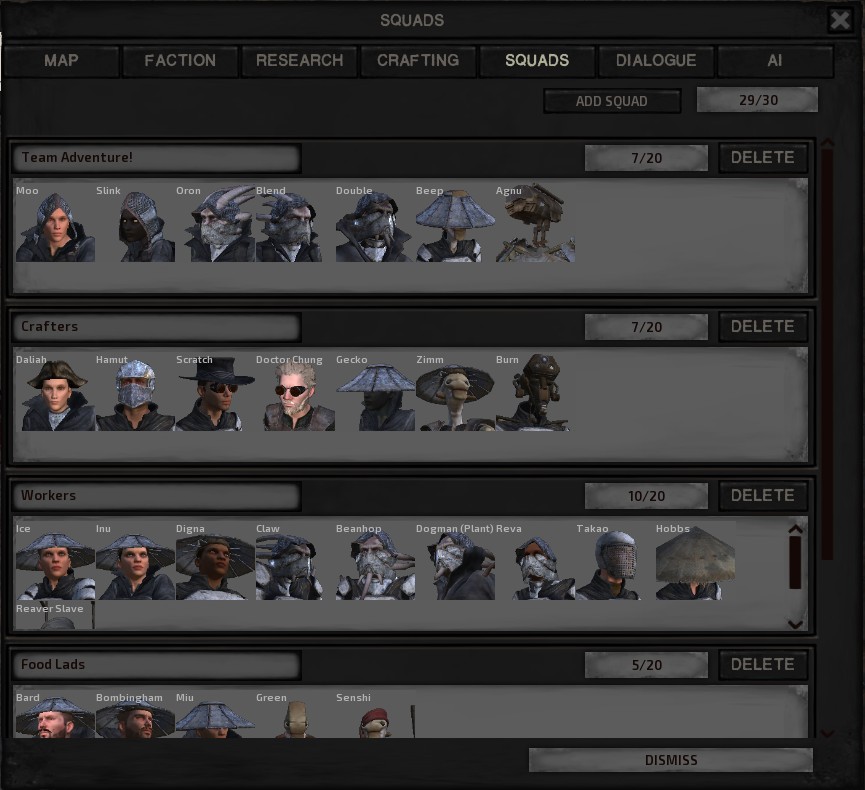
Task: Select Beep's straw hat portrait
Action: click(x=455, y=223)
